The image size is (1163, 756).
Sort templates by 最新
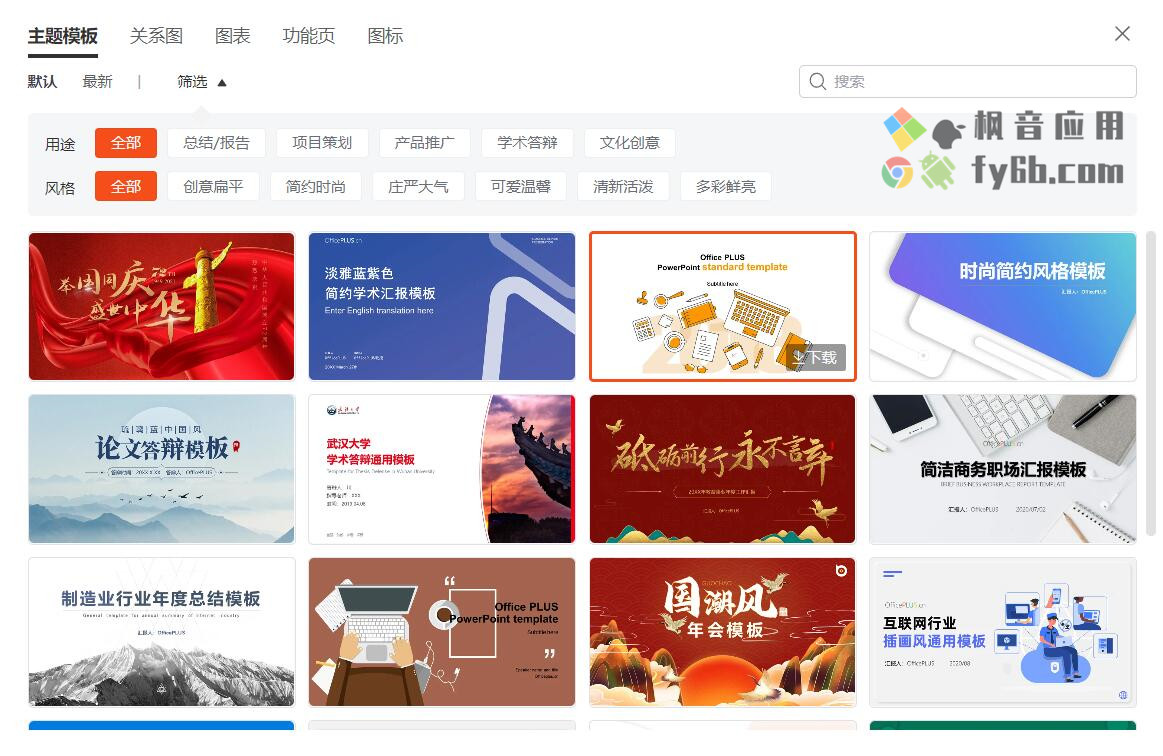[x=97, y=82]
